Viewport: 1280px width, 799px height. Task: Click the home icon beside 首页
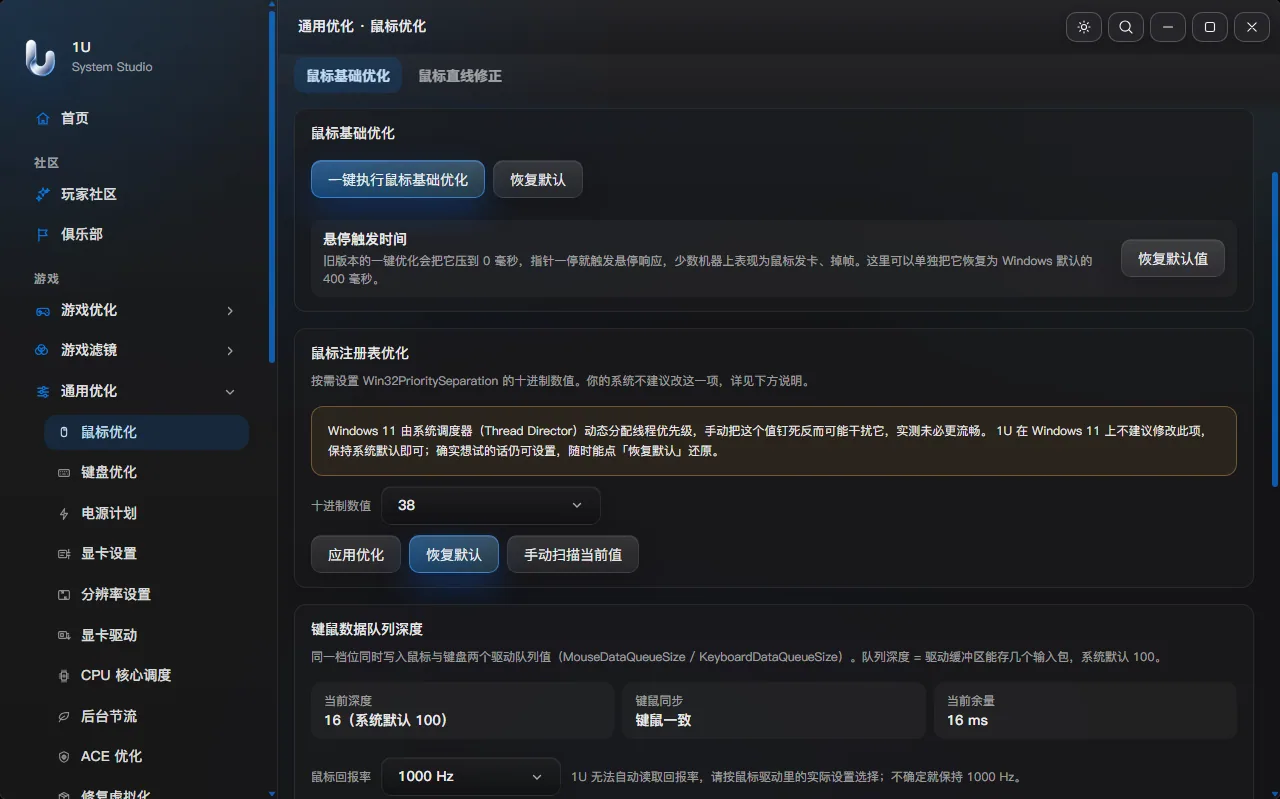click(42, 118)
